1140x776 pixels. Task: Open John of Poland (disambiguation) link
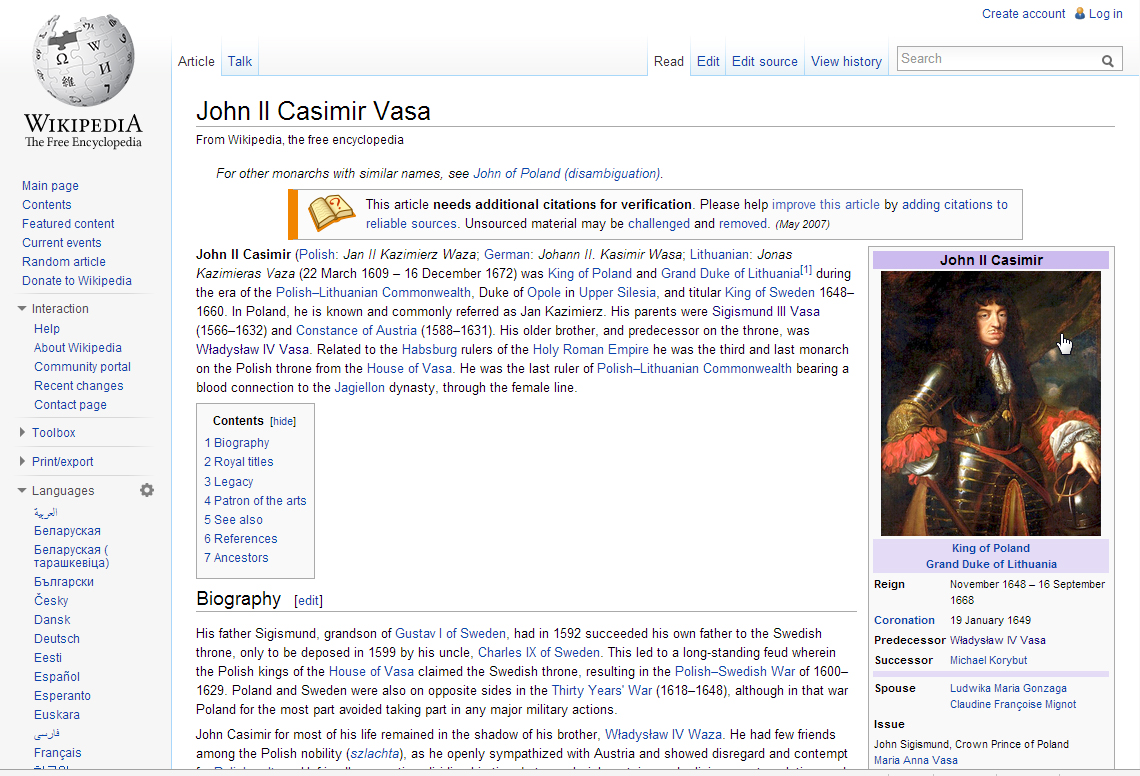[567, 174]
